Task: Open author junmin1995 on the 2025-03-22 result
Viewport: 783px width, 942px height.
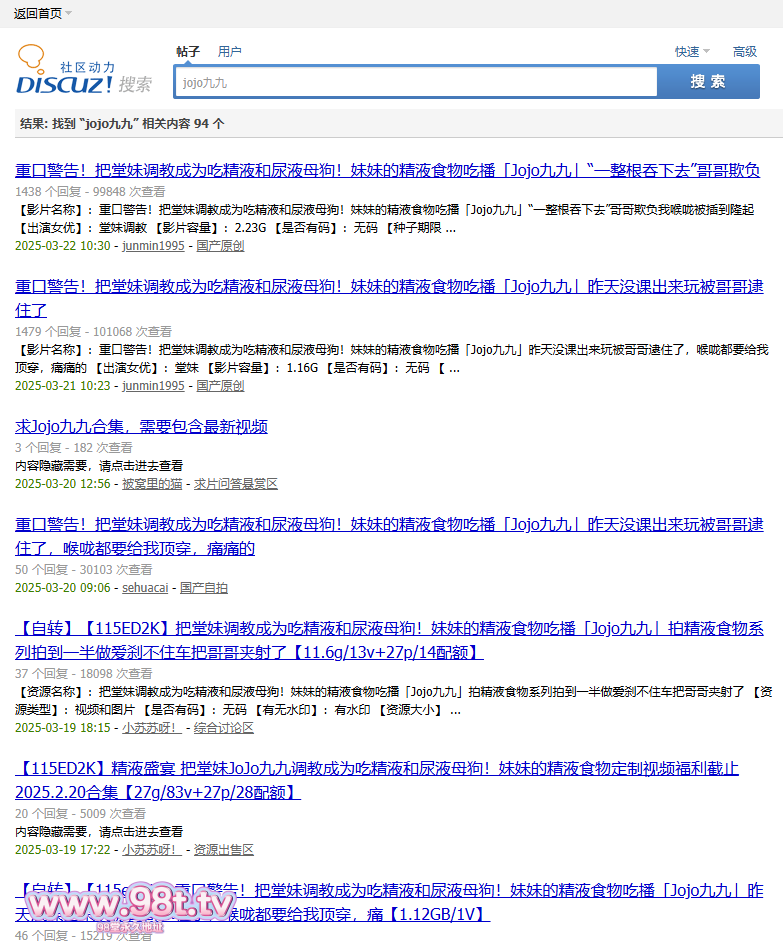Action: (x=153, y=246)
